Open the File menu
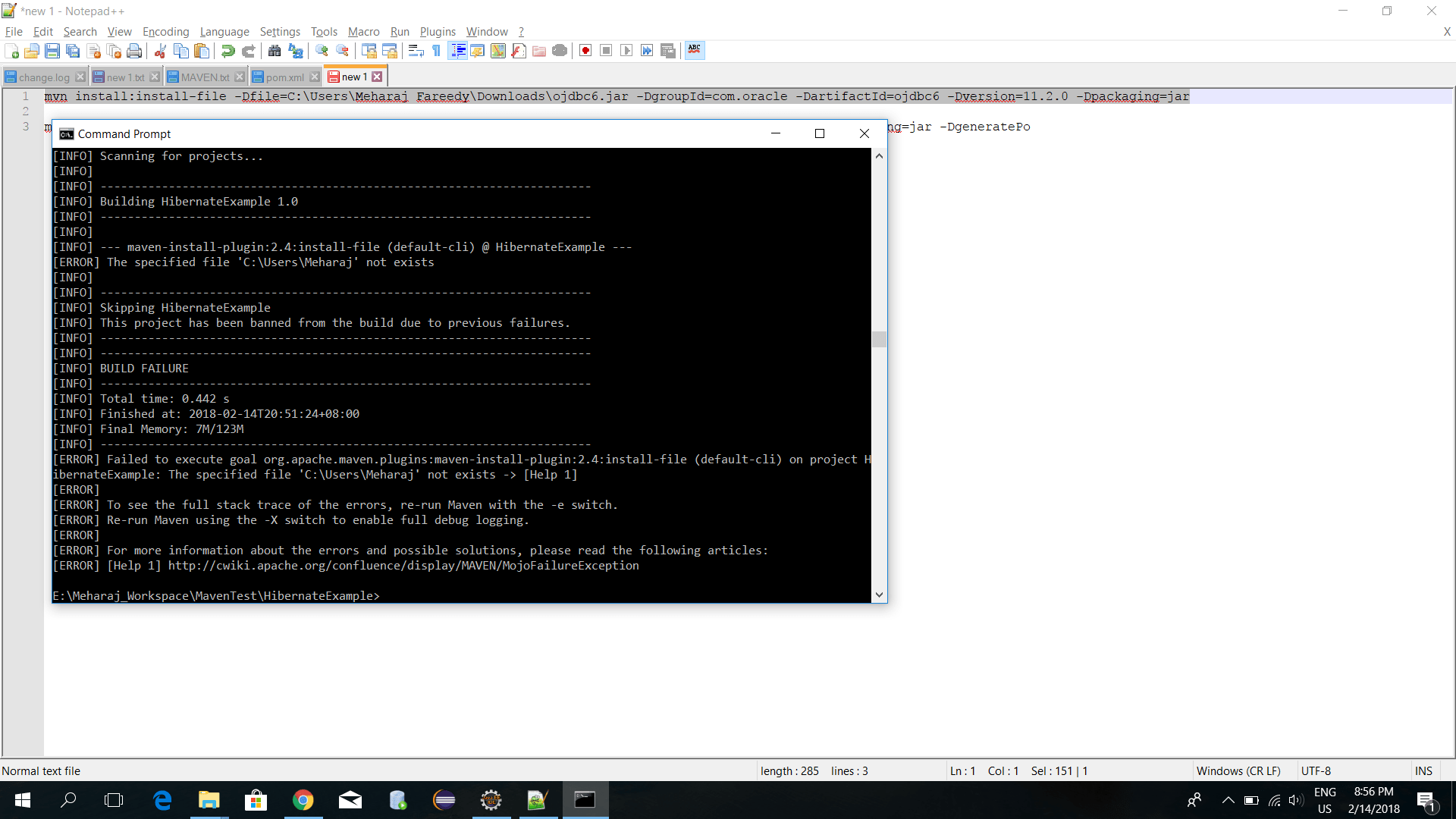 click(x=14, y=32)
